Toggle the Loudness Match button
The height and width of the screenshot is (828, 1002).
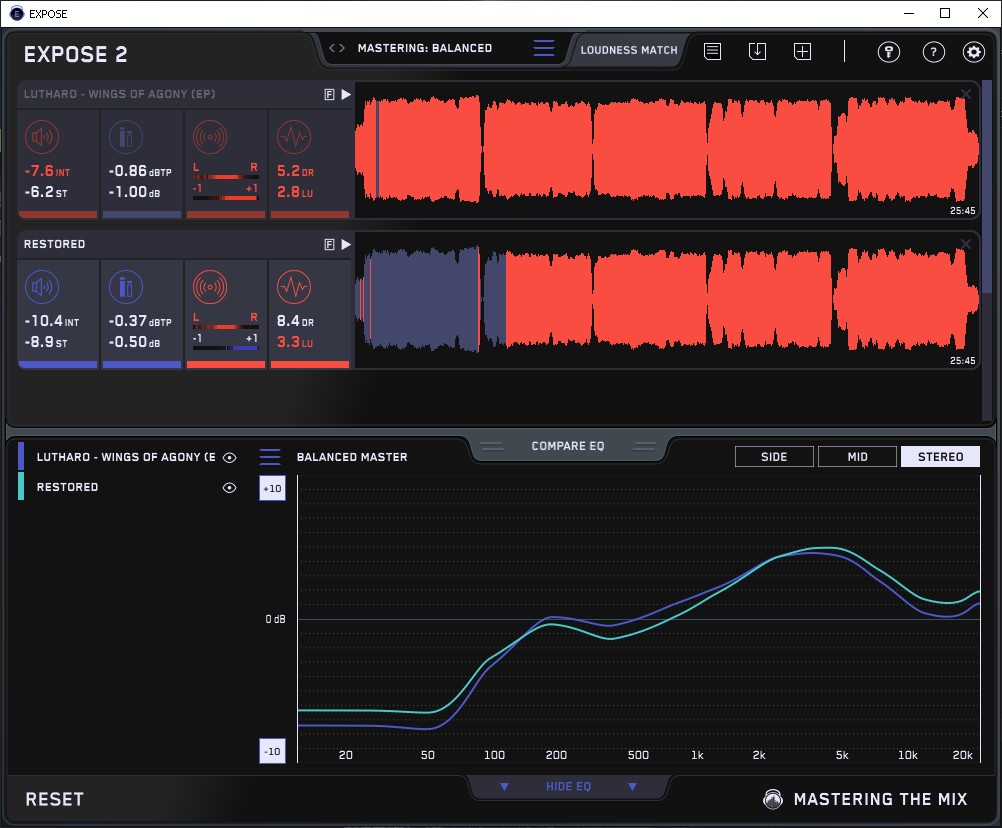(628, 49)
